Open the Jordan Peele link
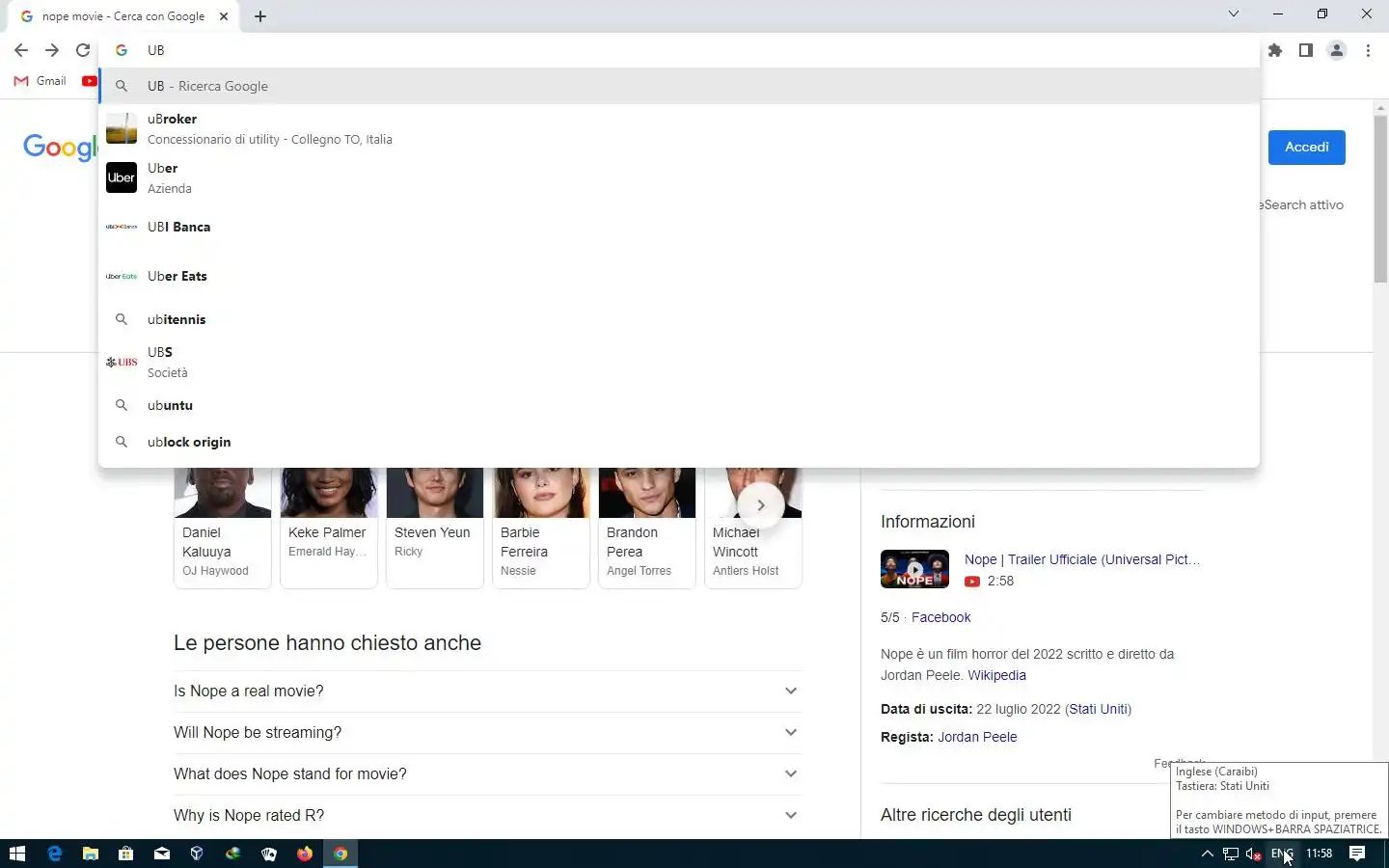 click(x=977, y=737)
